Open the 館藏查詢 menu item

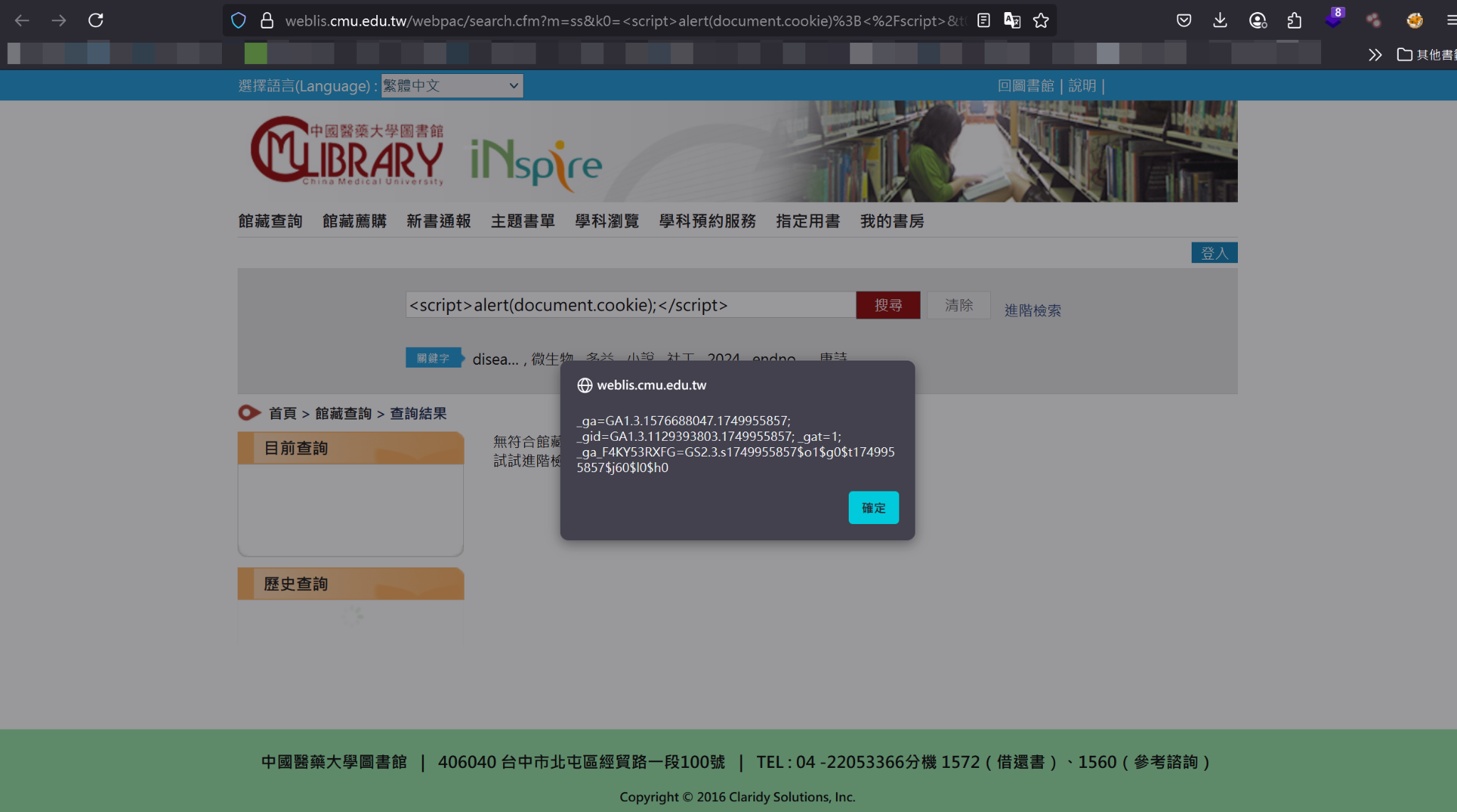(270, 221)
